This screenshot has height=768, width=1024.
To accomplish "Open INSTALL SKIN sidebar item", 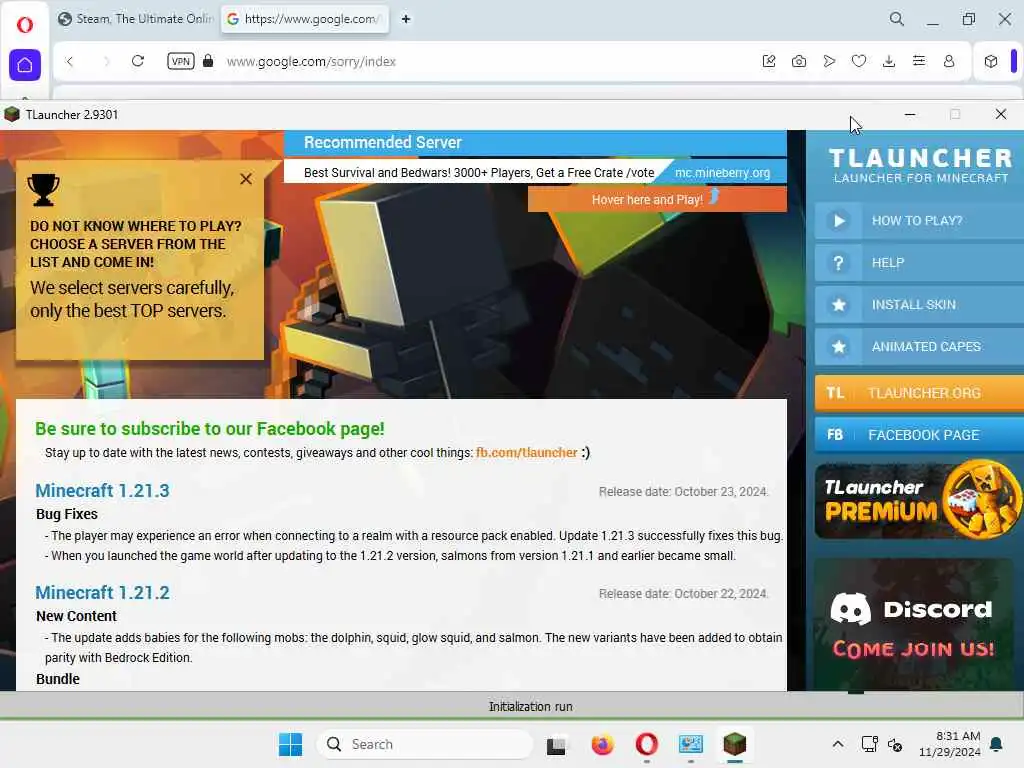I will pyautogui.click(x=919, y=304).
